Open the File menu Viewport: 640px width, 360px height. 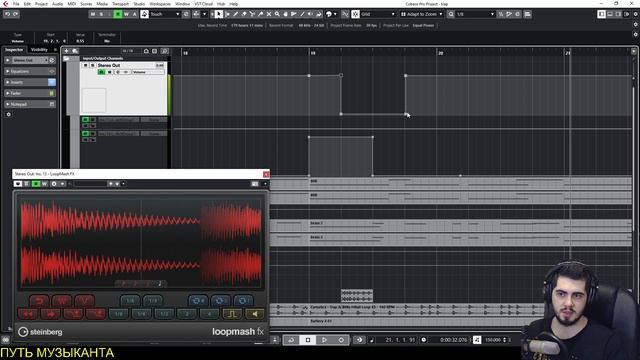pyautogui.click(x=16, y=4)
